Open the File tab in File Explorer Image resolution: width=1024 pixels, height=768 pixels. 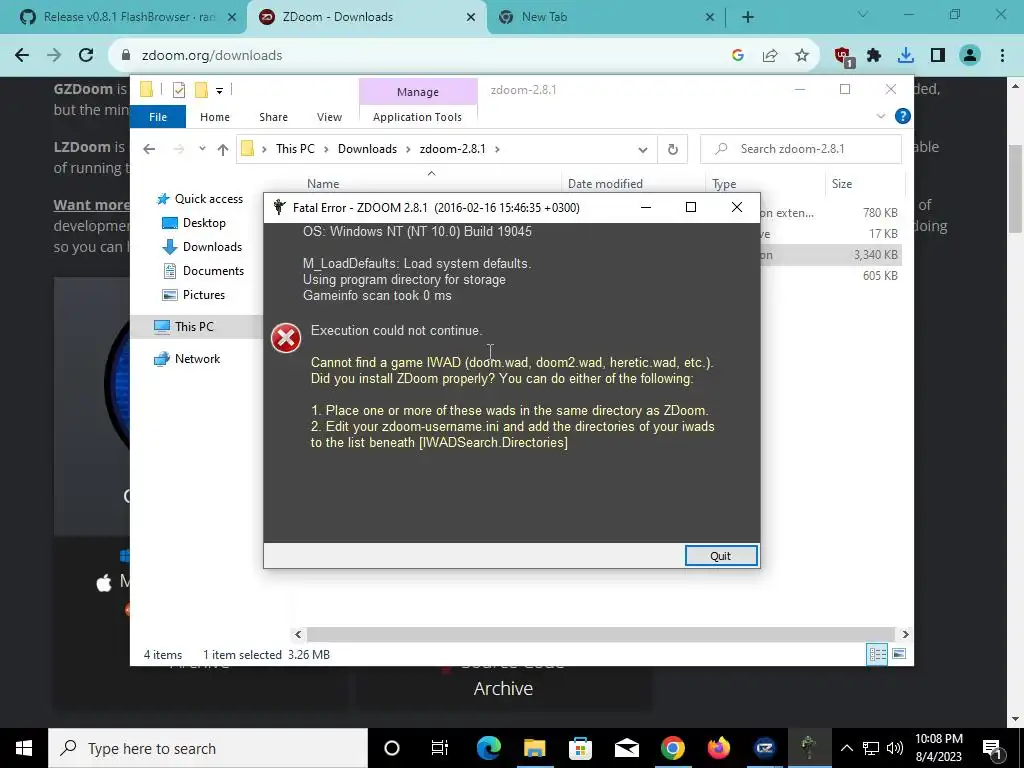[x=158, y=117]
